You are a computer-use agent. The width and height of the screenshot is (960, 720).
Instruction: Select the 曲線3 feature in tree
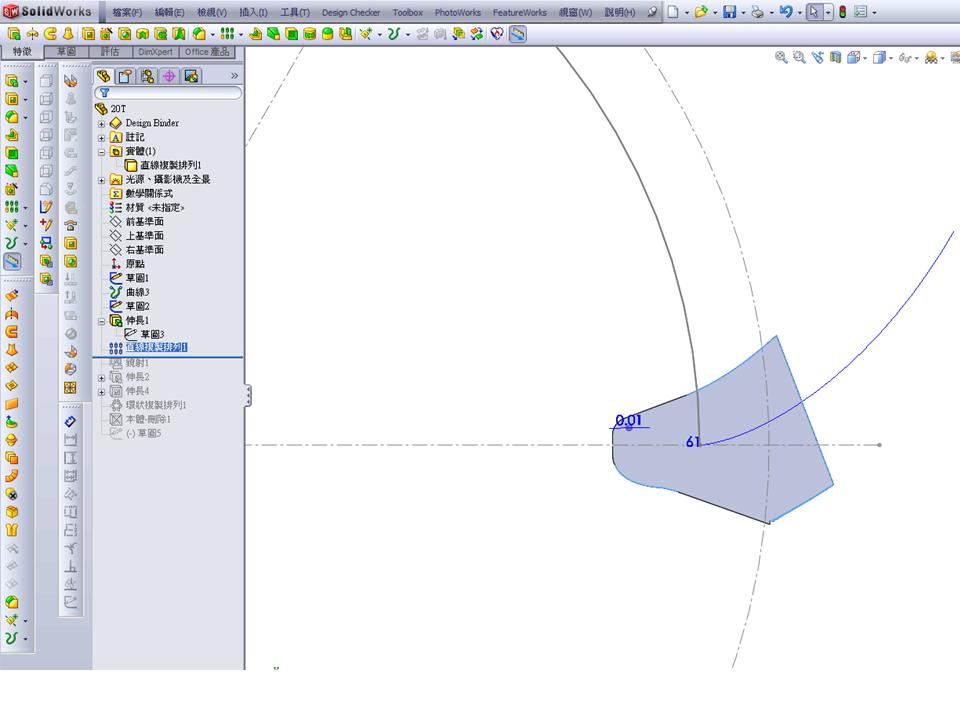coord(137,292)
